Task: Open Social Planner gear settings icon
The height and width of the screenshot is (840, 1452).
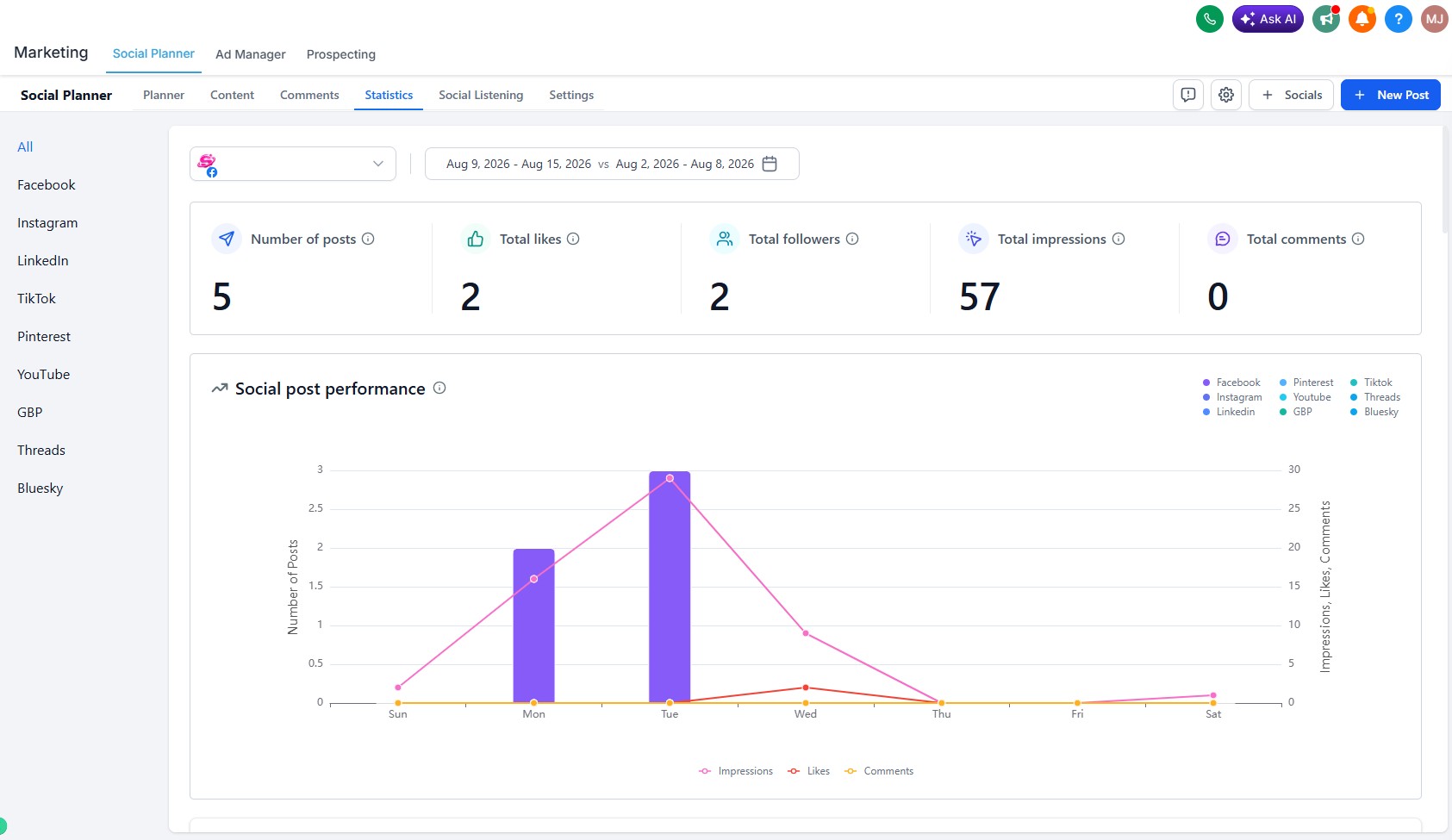Action: click(x=1226, y=95)
